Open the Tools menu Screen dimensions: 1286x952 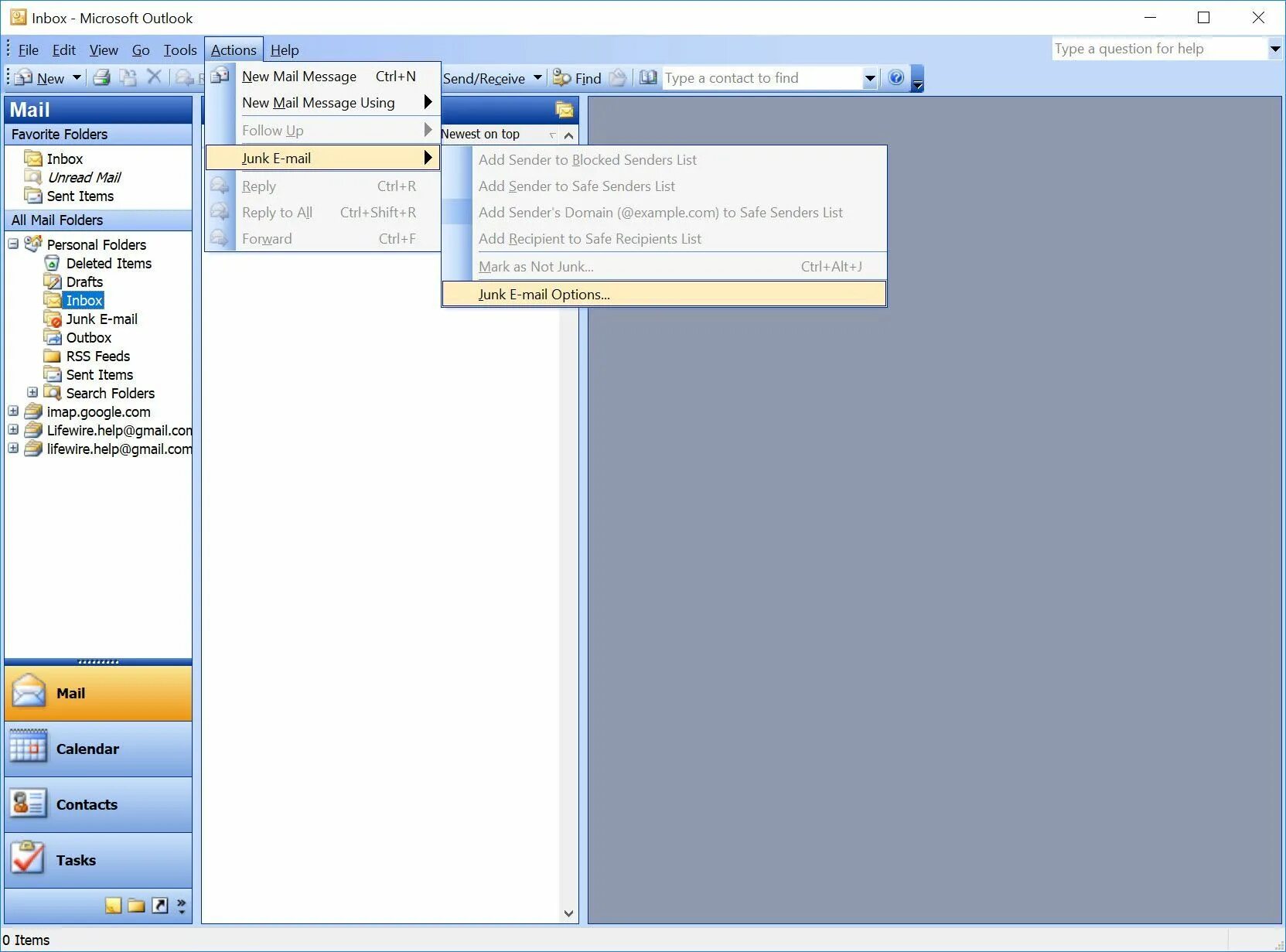pyautogui.click(x=179, y=49)
